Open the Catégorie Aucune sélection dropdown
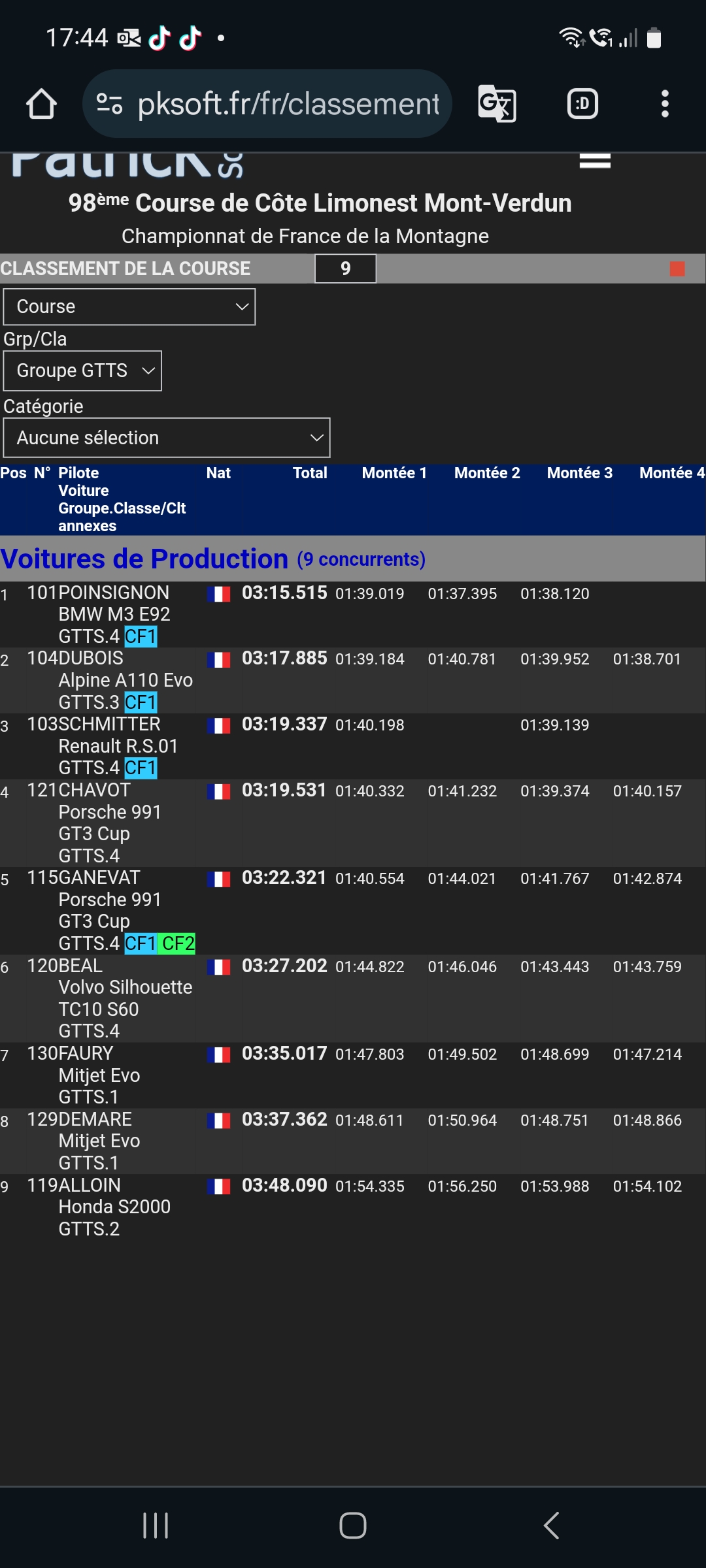Screen dimensions: 706x1568 [167, 438]
